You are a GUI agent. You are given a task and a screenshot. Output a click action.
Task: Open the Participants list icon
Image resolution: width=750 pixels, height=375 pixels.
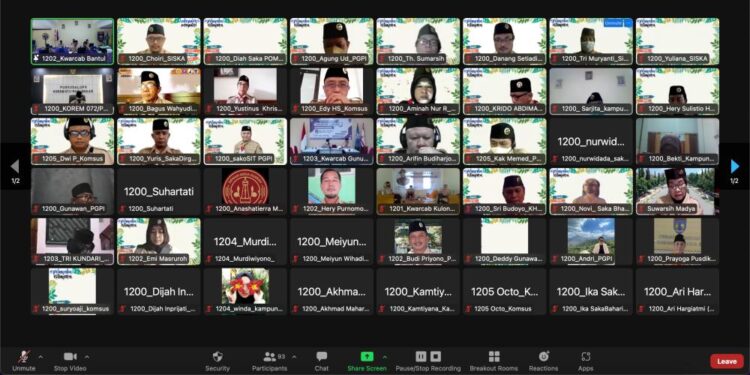click(270, 357)
